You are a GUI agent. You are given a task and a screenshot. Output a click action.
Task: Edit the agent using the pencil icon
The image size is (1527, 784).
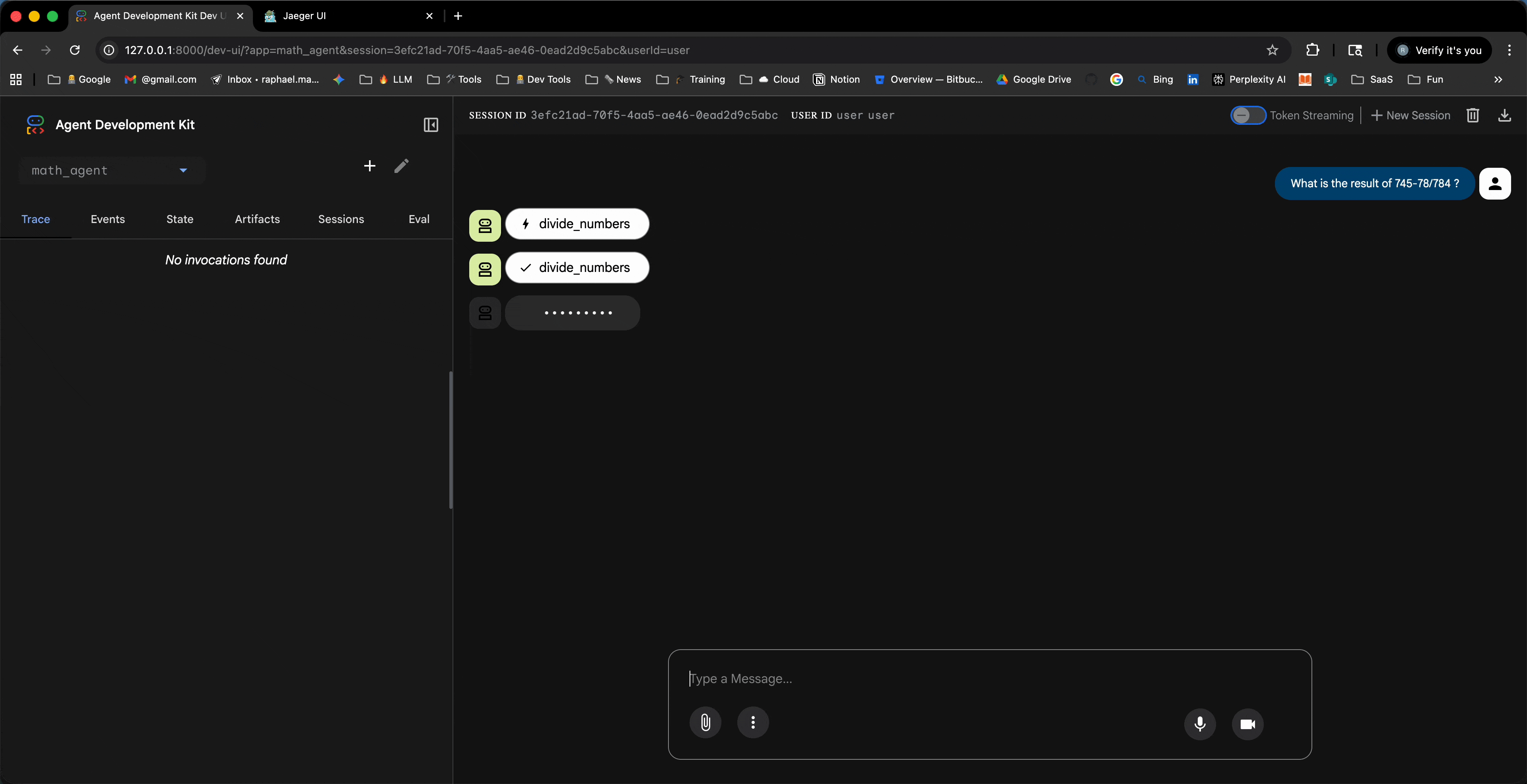(x=402, y=166)
